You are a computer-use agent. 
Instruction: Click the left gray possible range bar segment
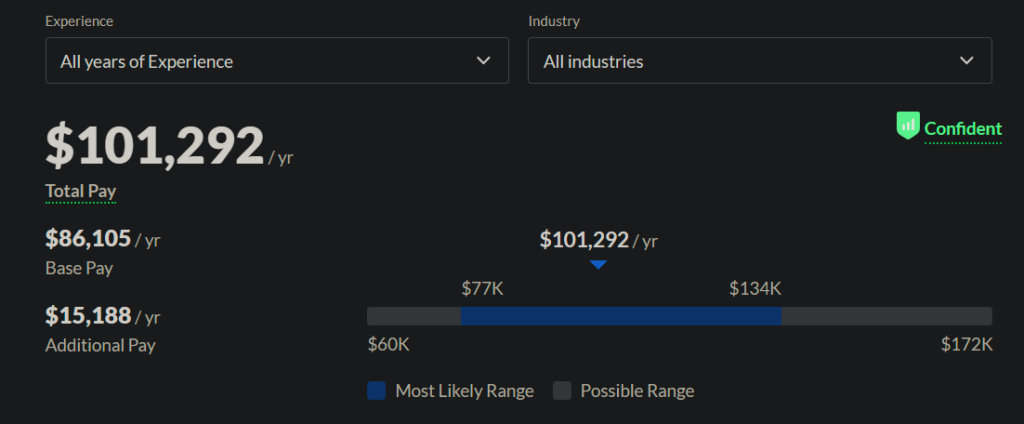(x=414, y=316)
